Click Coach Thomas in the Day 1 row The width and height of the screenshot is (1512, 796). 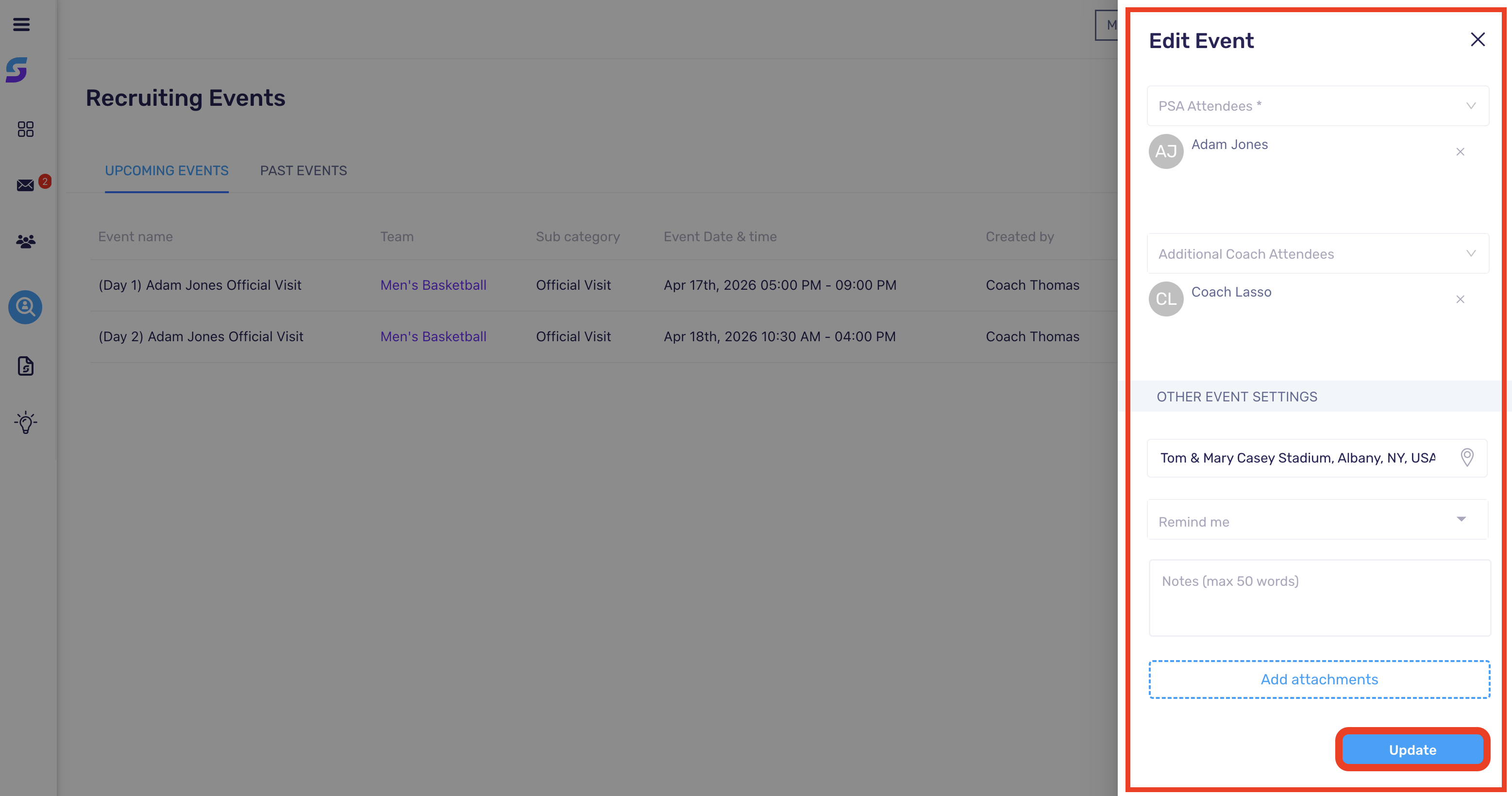(1032, 285)
